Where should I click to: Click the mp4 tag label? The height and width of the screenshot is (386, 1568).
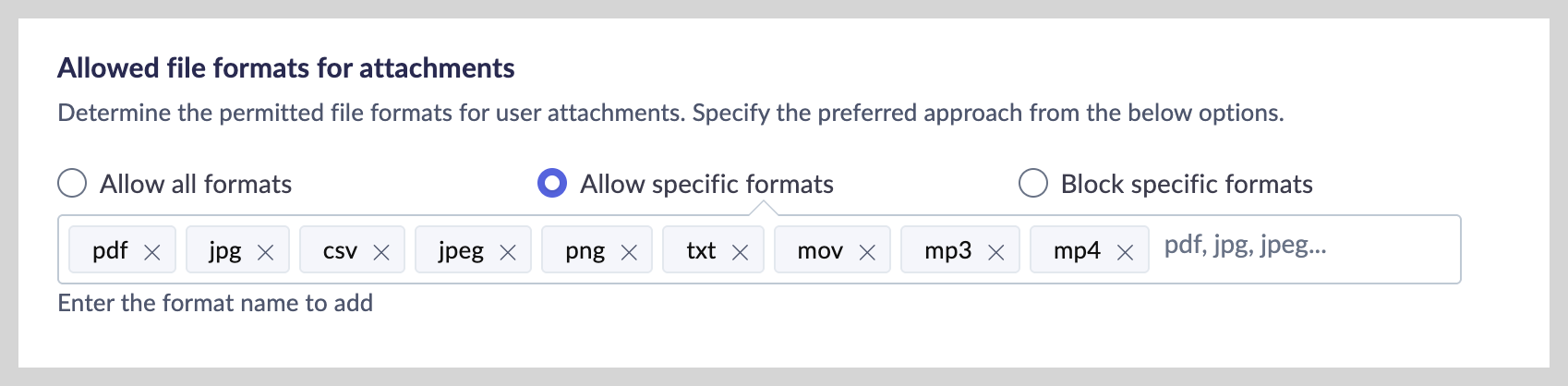click(1077, 251)
